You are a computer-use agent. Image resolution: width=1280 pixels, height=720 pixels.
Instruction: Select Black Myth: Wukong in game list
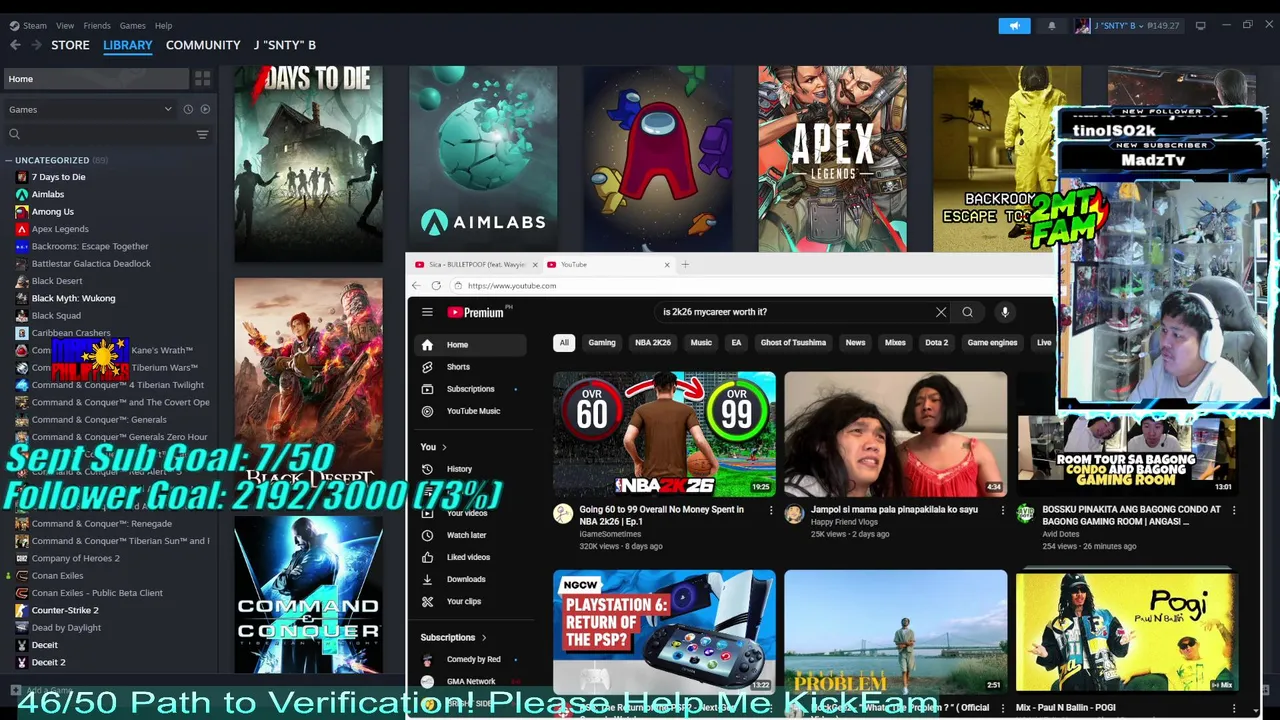pyautogui.click(x=73, y=298)
